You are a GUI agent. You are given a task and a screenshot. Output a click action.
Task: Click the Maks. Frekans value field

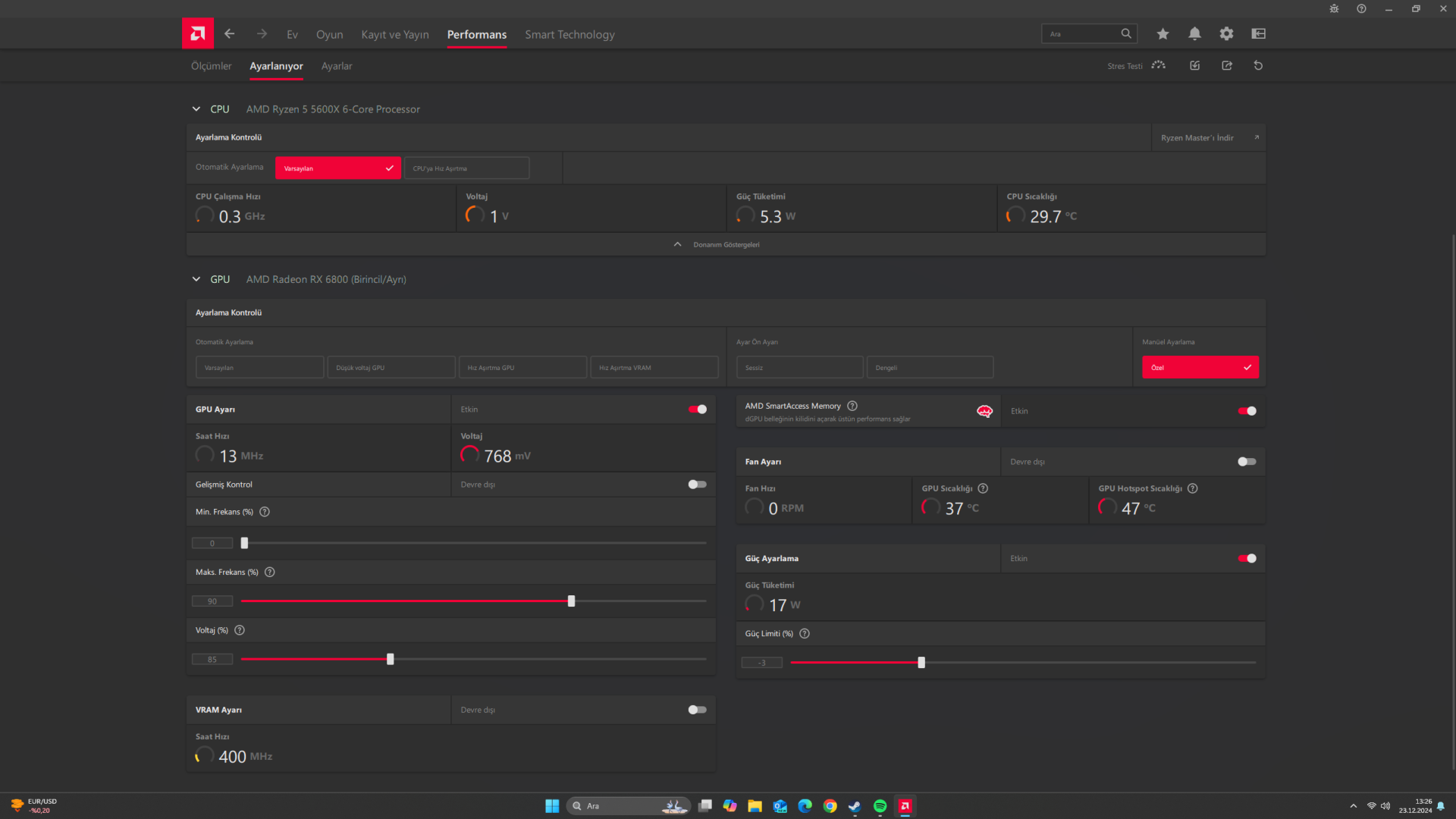coord(212,601)
